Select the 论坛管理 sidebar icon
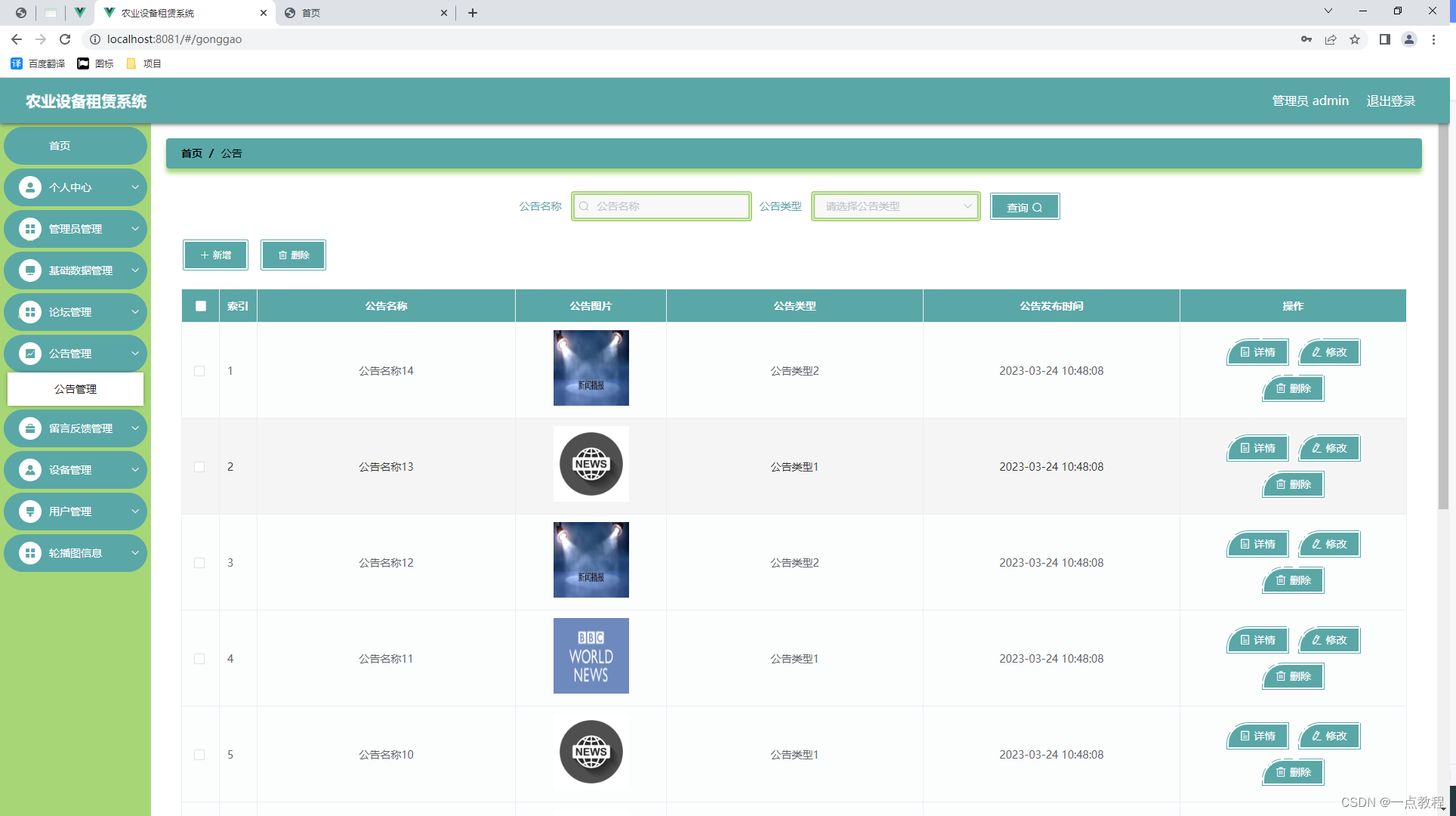Viewport: 1456px width, 816px height. click(x=30, y=311)
